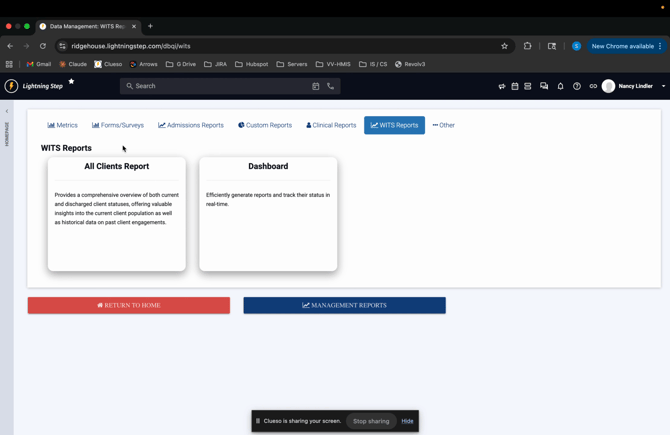Screen dimensions: 670x435
Task: Switch to the Metrics tab
Action: tap(62, 125)
